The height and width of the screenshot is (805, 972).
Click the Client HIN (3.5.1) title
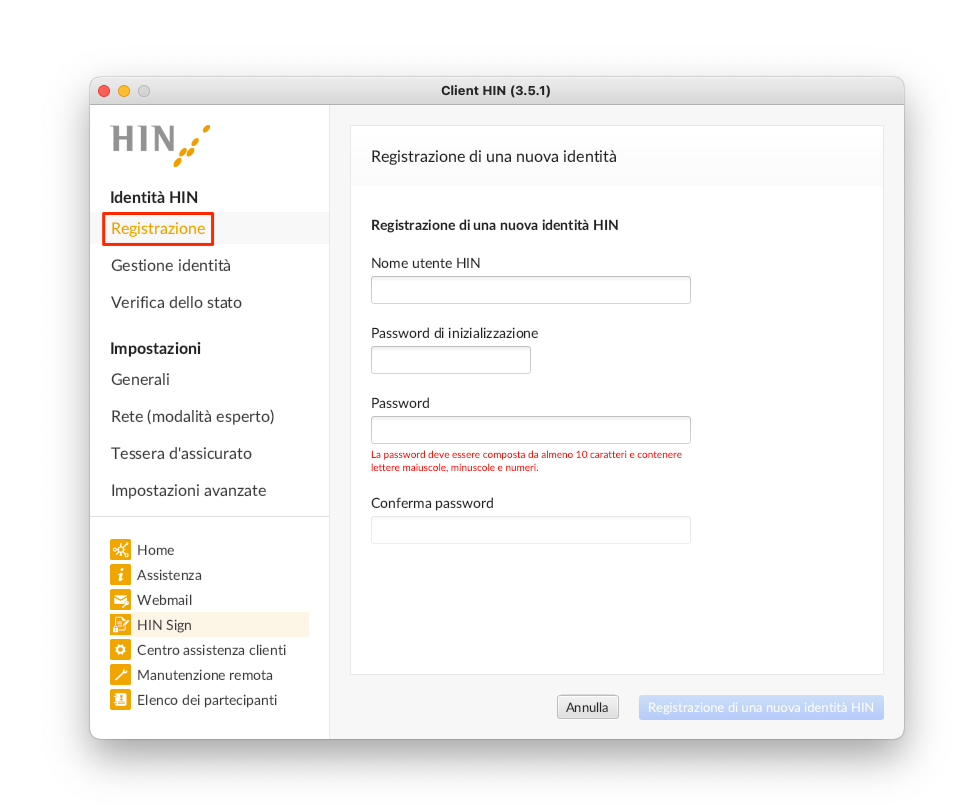[496, 90]
